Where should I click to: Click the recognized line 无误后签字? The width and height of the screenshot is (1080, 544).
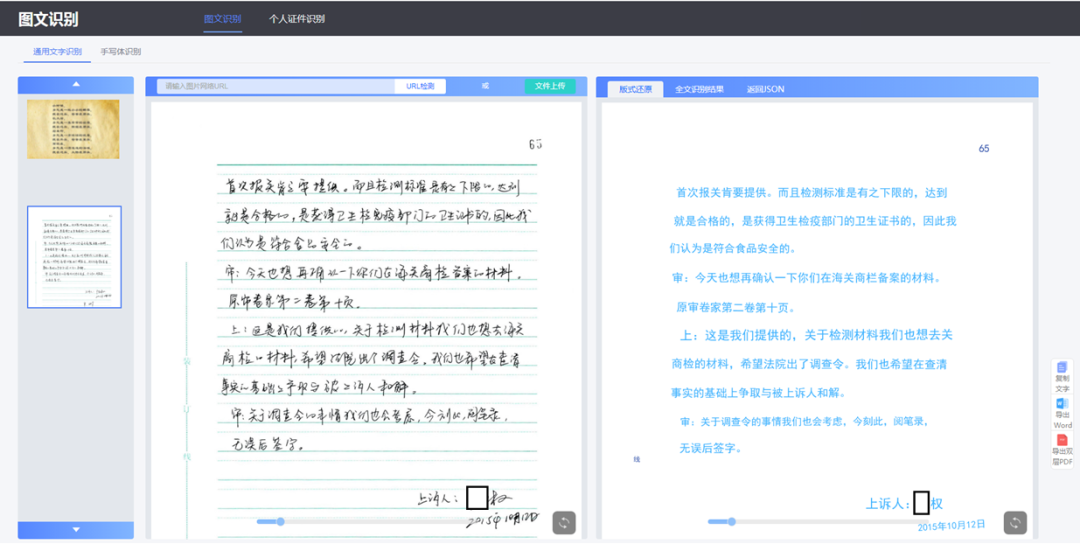710,448
